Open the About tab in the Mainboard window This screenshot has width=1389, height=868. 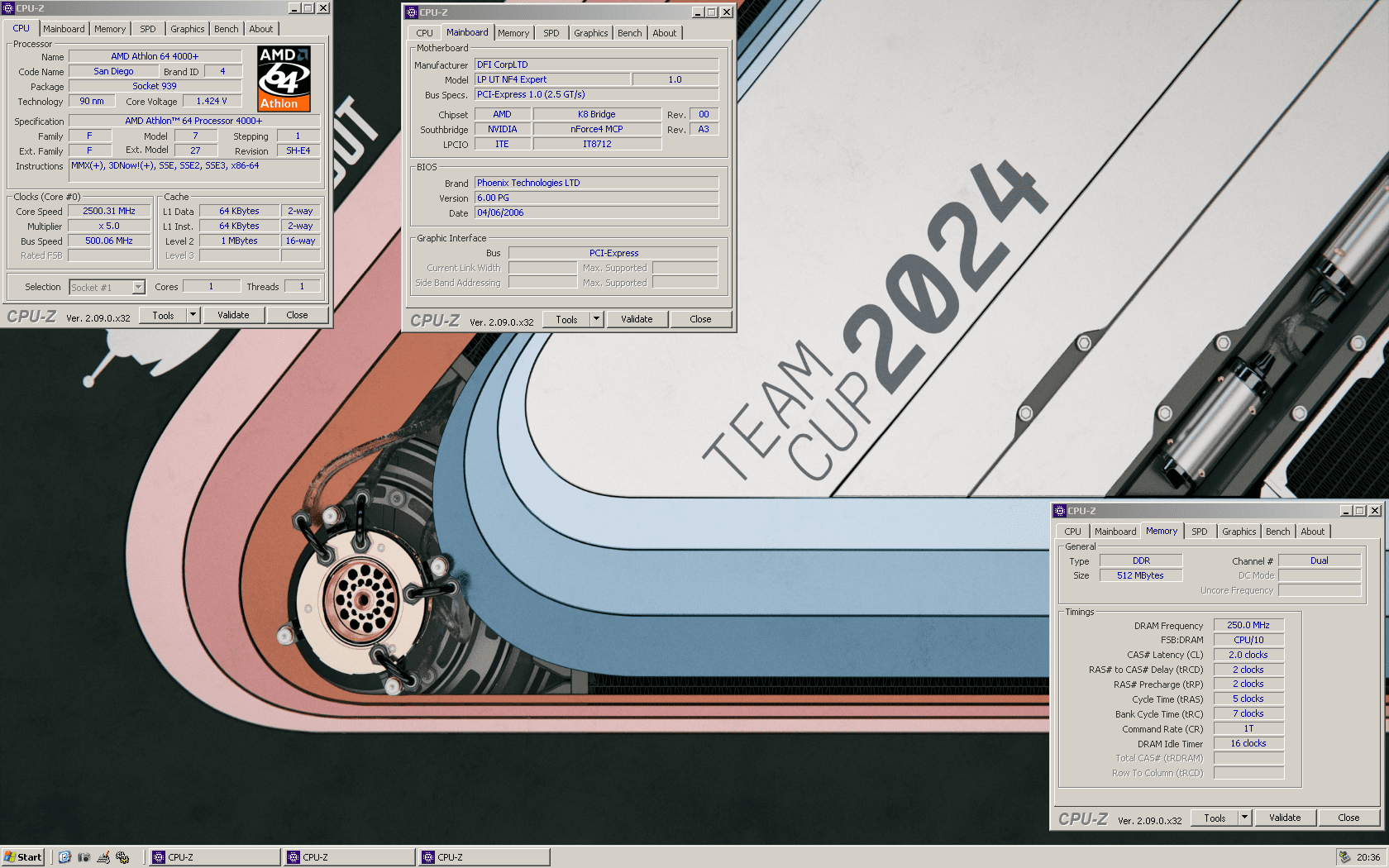pyautogui.click(x=665, y=33)
